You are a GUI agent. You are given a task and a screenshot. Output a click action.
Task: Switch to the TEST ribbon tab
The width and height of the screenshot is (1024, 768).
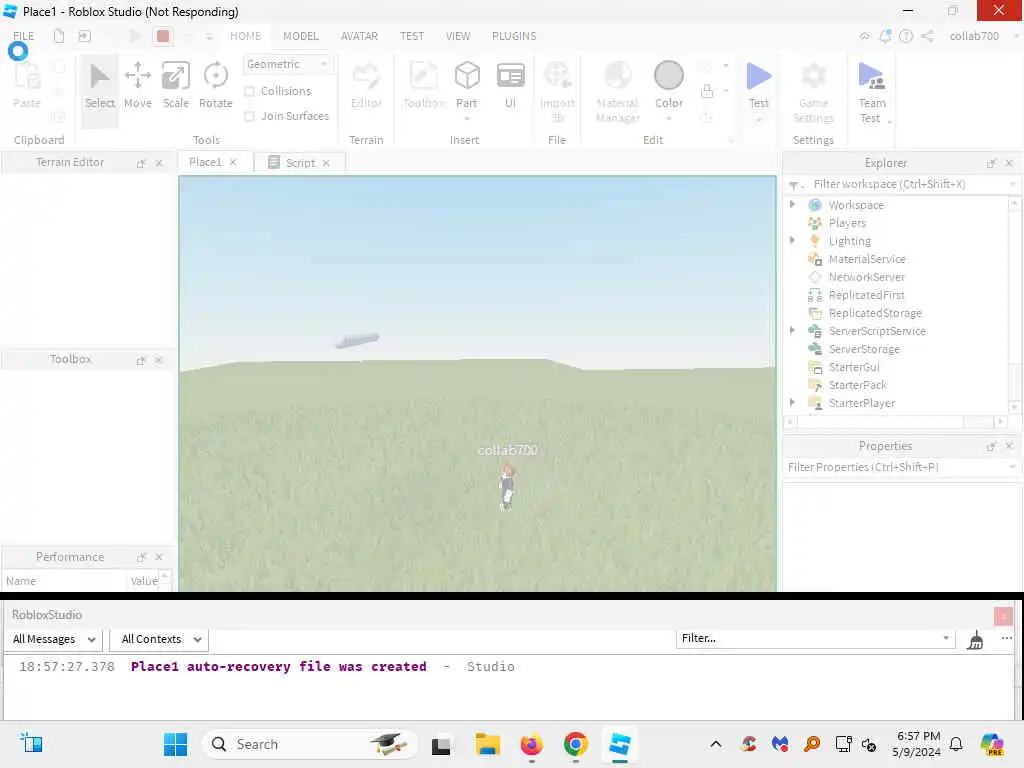coord(412,36)
